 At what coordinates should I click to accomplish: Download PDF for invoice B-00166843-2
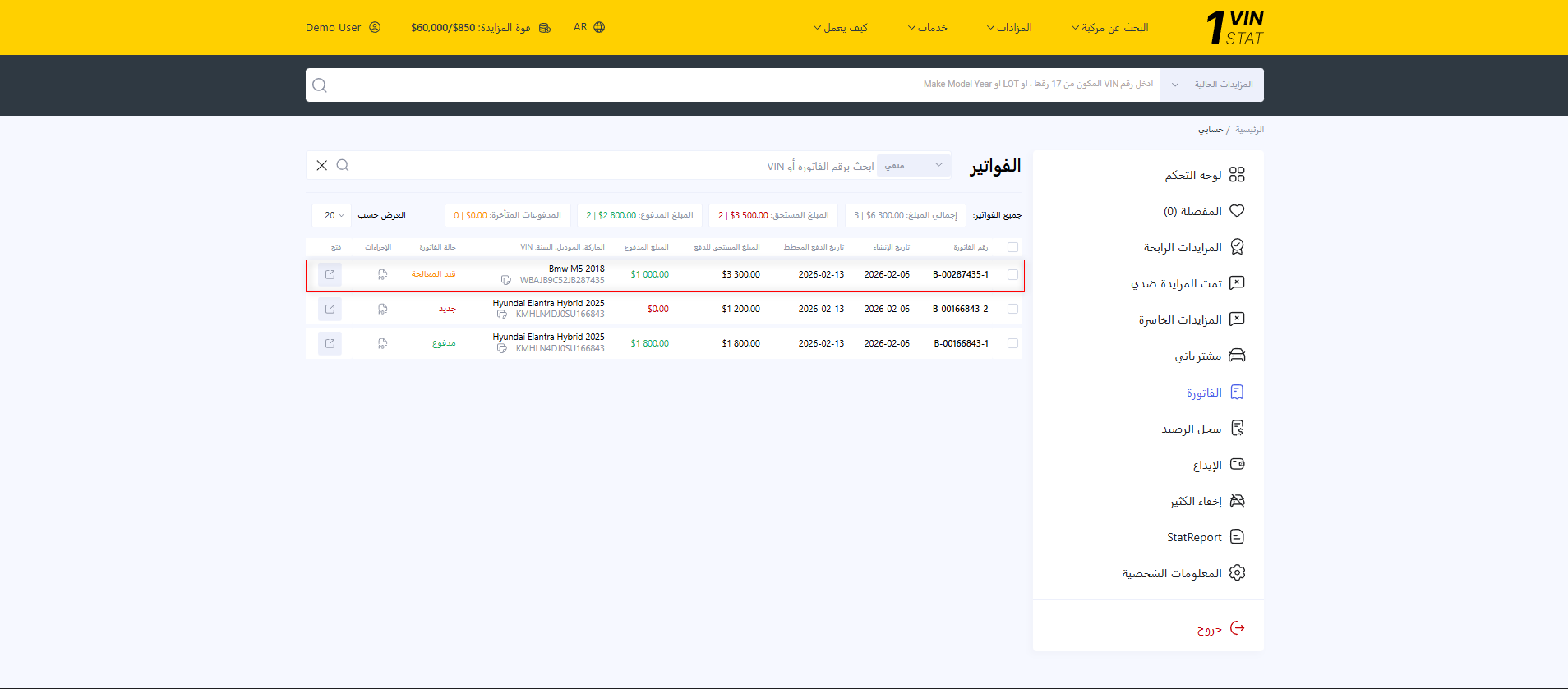pos(382,310)
